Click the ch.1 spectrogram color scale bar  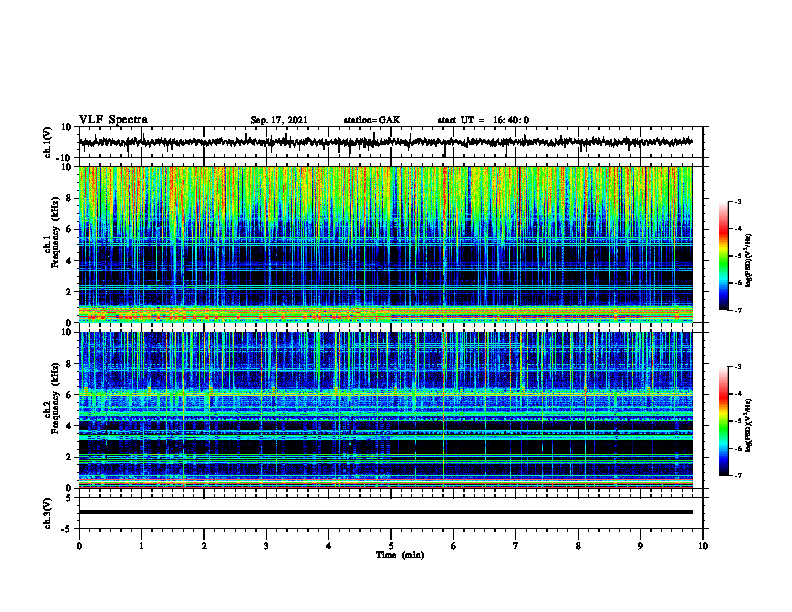tap(723, 256)
